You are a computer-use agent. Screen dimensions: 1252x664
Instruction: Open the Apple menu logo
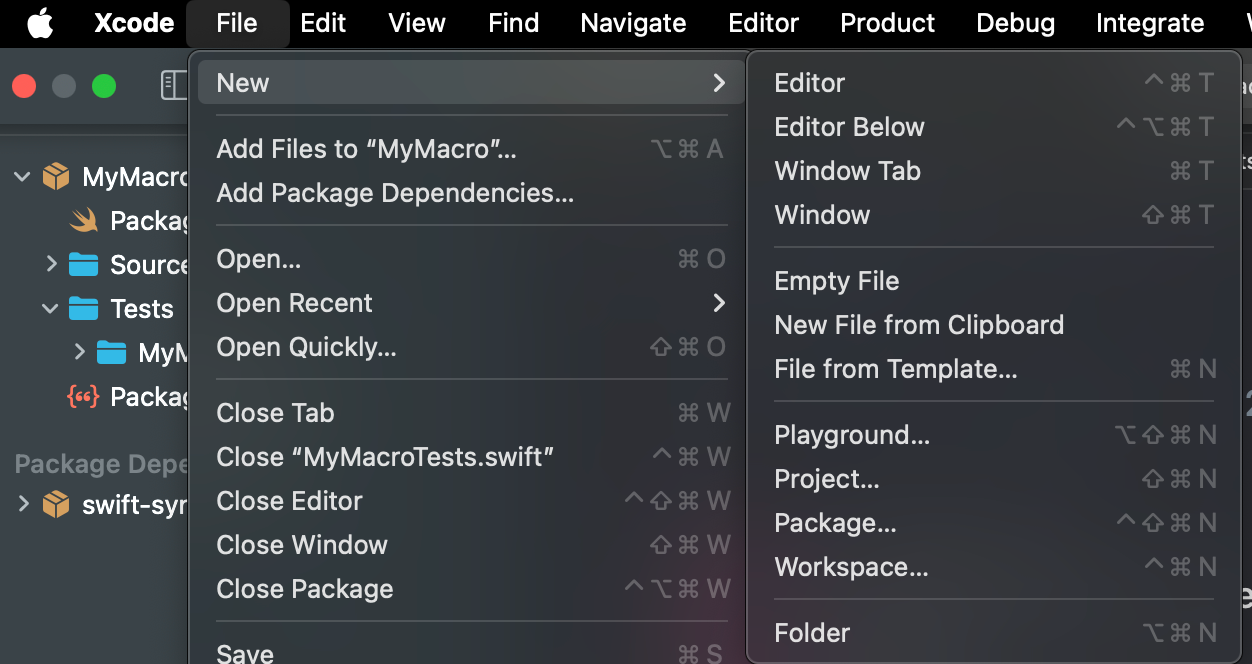pos(40,23)
